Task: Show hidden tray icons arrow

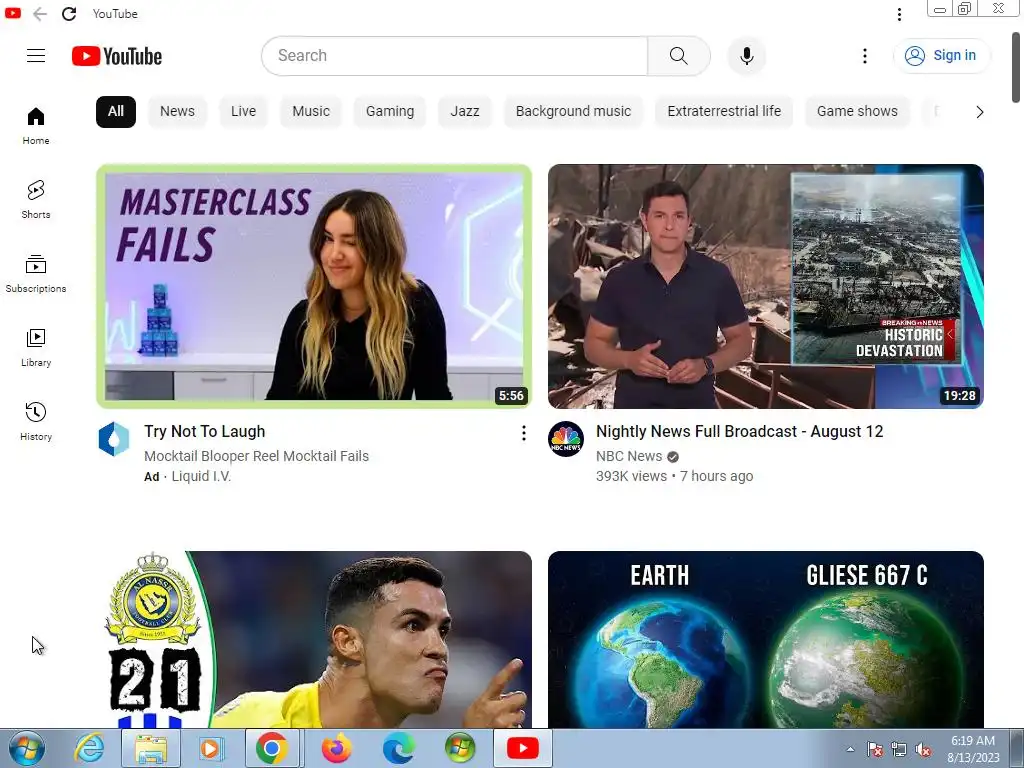Action: pyautogui.click(x=850, y=750)
